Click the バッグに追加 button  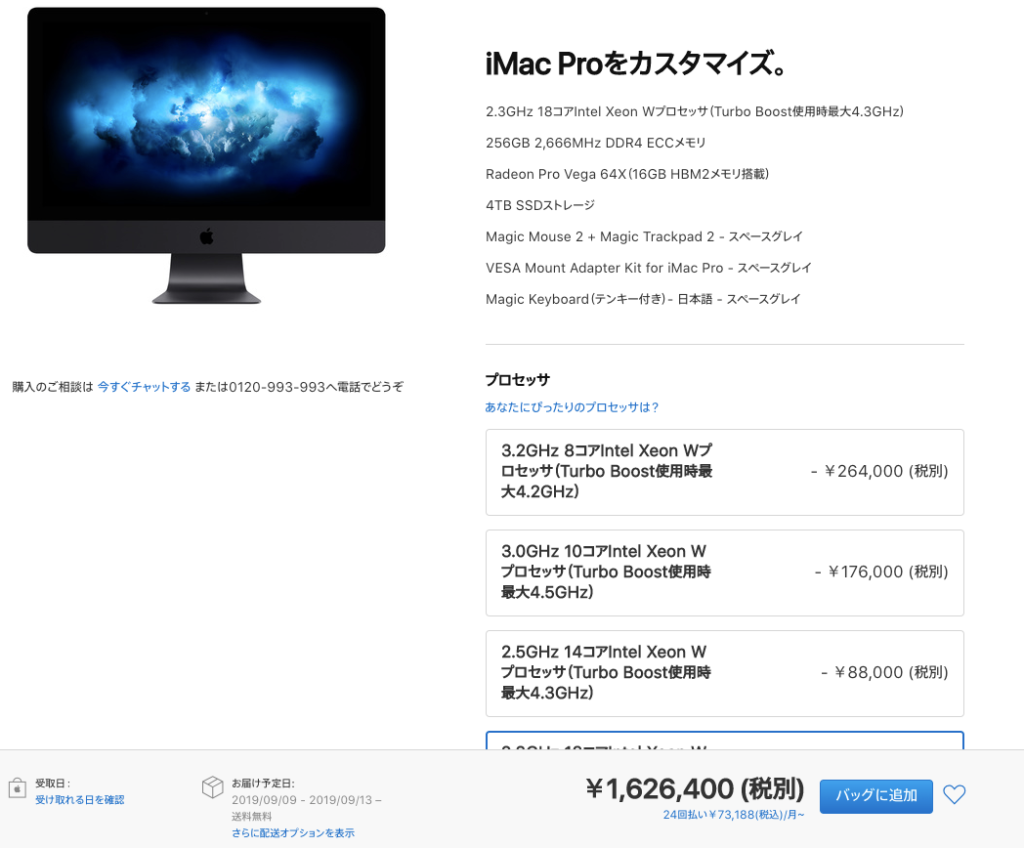[876, 796]
